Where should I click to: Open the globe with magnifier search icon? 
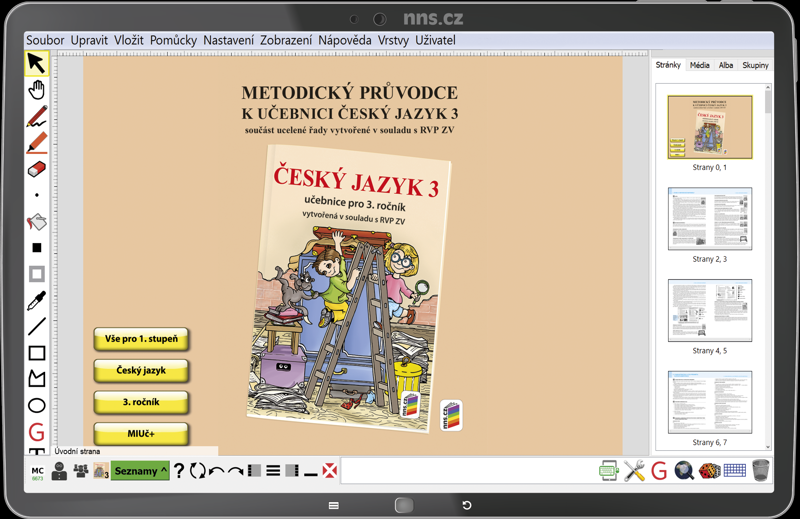(684, 471)
